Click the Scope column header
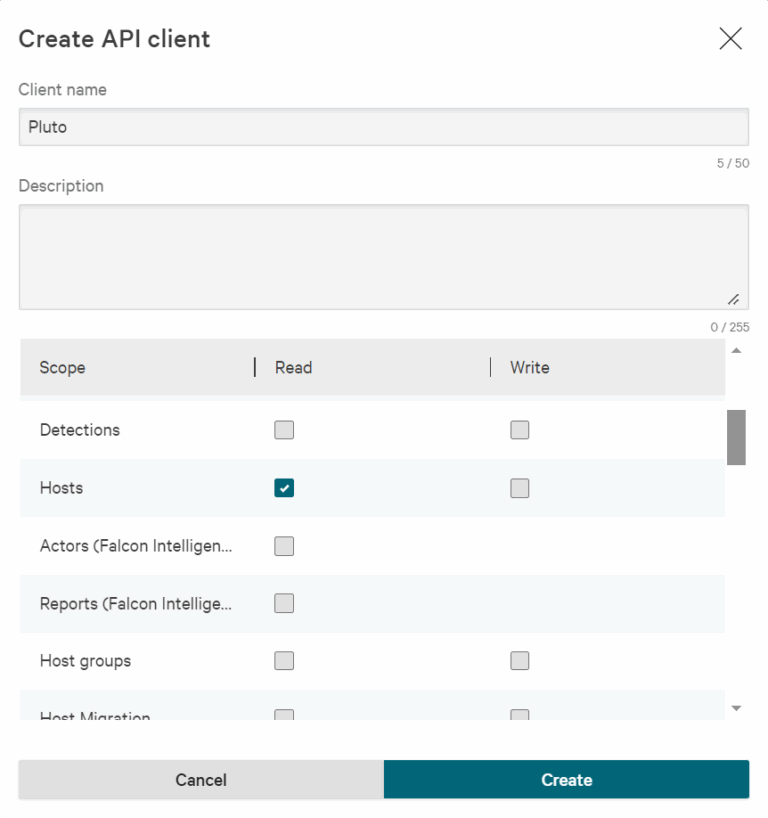The image size is (768, 818). click(62, 368)
